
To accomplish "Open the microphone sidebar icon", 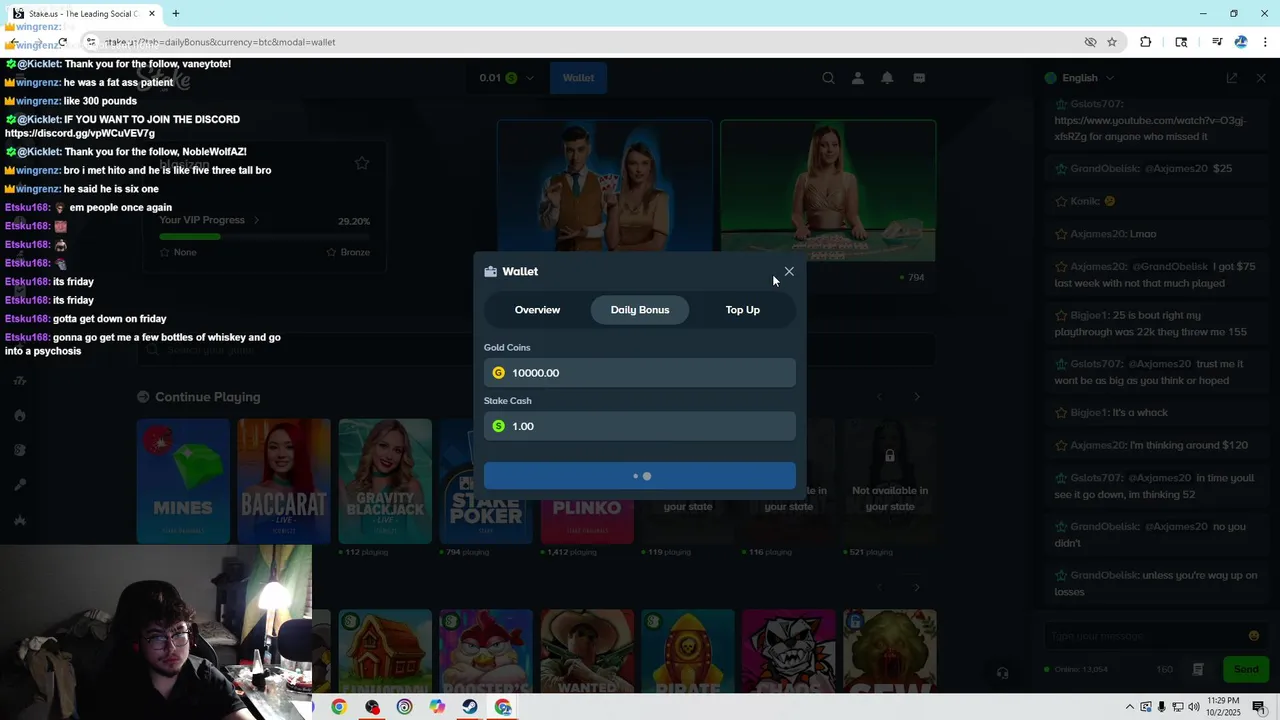I will [20, 485].
